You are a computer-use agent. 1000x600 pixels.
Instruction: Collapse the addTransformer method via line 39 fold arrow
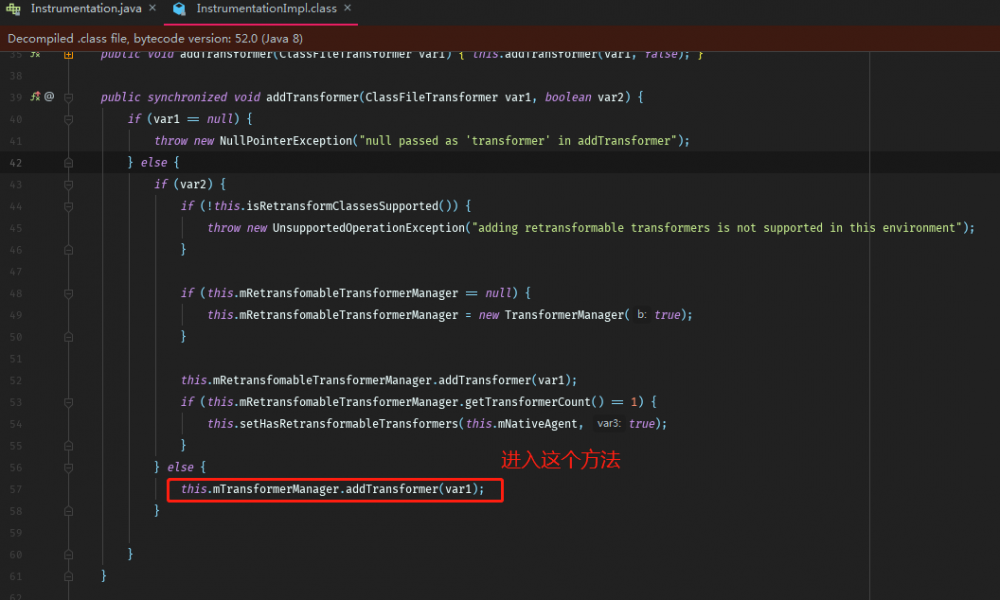coord(68,97)
